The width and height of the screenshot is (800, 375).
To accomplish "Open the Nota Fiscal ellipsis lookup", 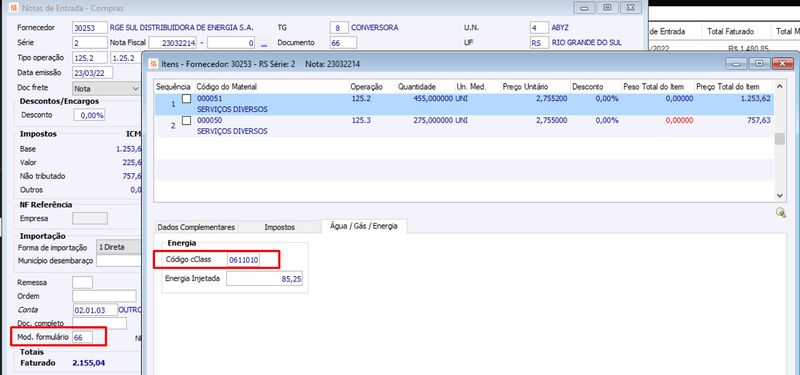I will (x=264, y=43).
